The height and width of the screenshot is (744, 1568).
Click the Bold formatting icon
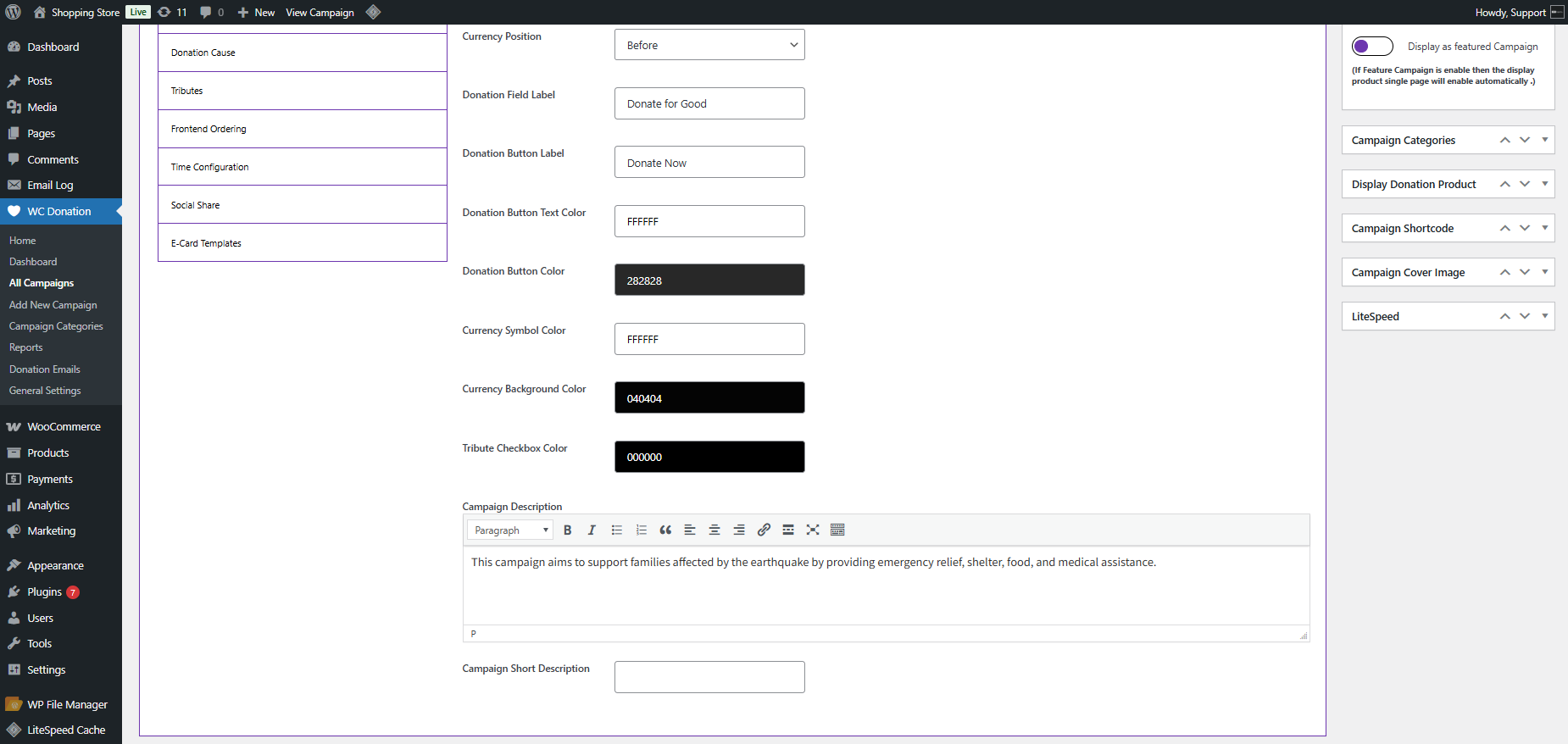568,530
